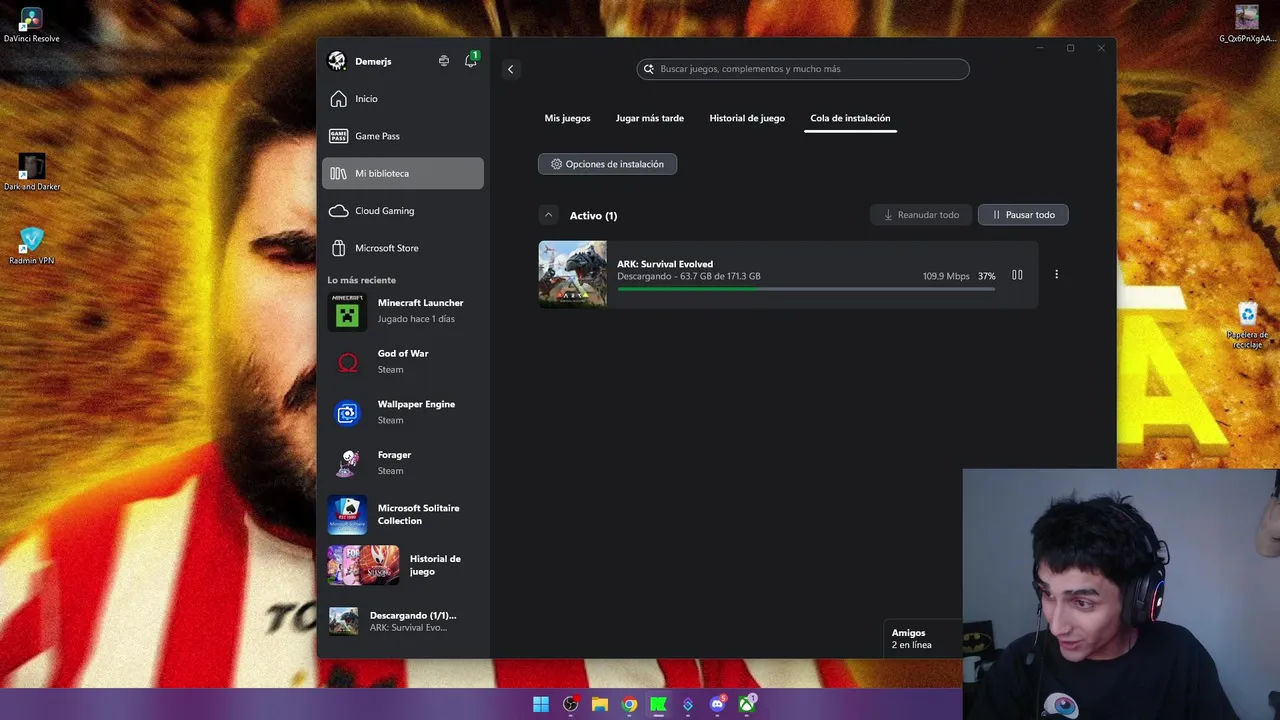
Task: Collapse the Activo (1) section
Action: click(548, 215)
